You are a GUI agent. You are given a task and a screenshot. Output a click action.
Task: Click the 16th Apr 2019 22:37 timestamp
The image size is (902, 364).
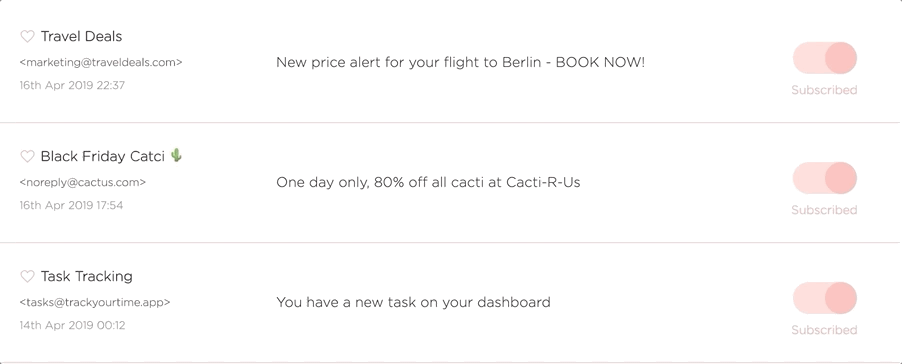coord(72,85)
